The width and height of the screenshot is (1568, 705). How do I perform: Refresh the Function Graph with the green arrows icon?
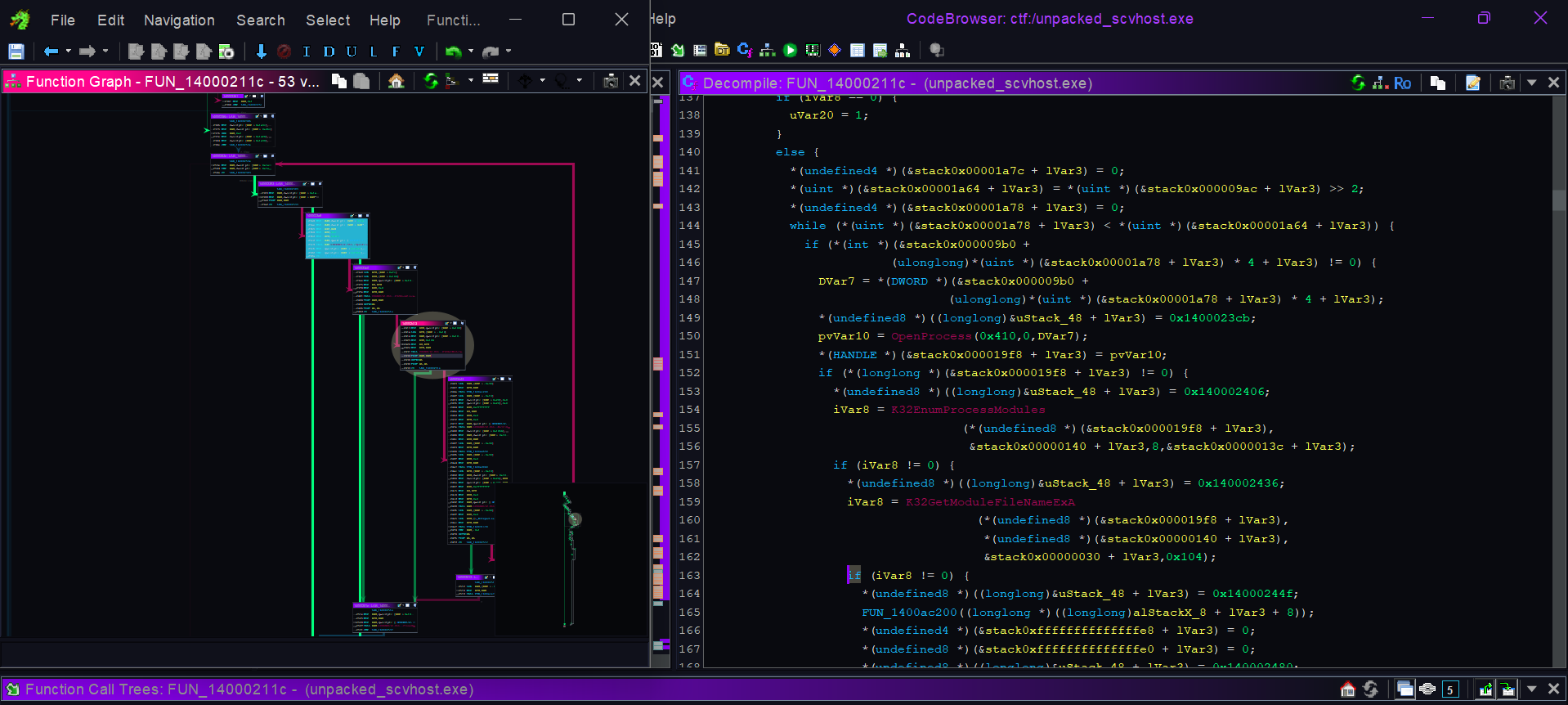[430, 81]
